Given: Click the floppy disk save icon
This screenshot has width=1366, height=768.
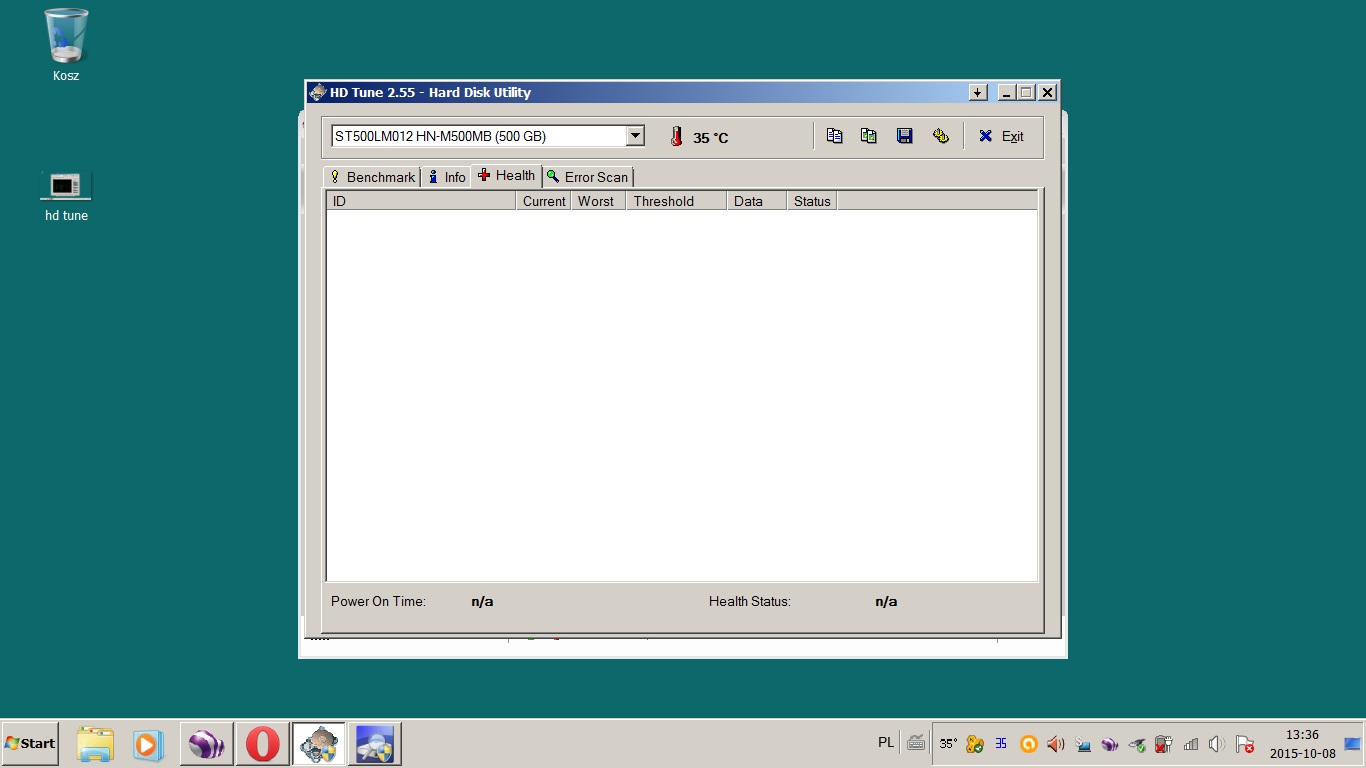Looking at the screenshot, I should pos(904,136).
